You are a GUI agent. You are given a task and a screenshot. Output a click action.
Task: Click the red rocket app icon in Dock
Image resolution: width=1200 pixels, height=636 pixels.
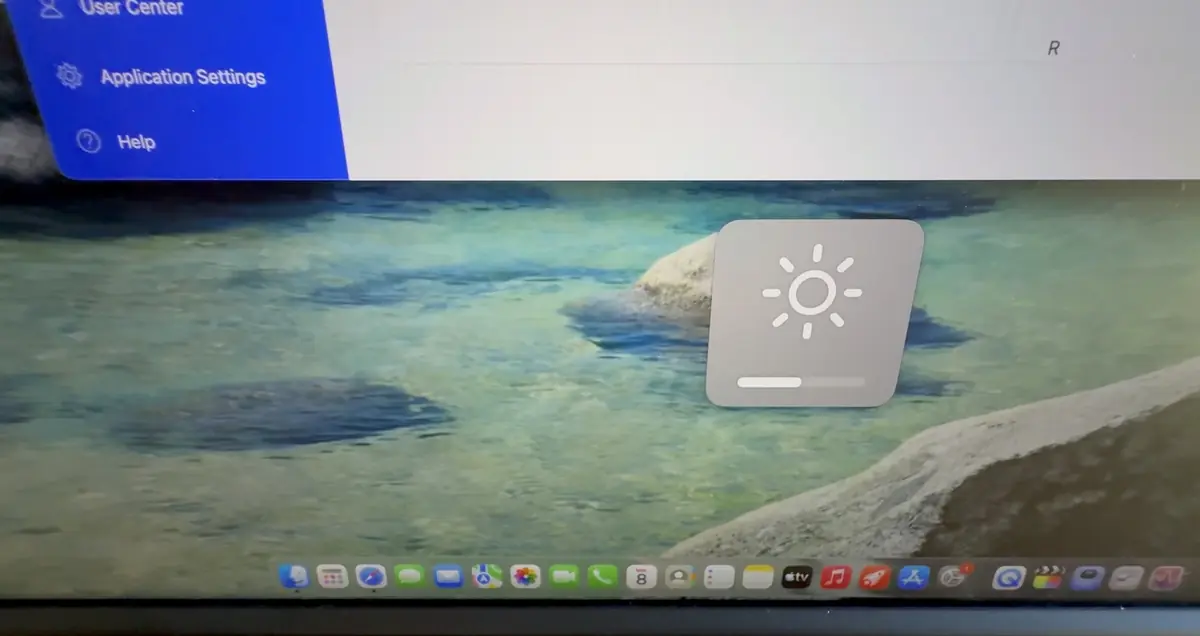point(875,577)
